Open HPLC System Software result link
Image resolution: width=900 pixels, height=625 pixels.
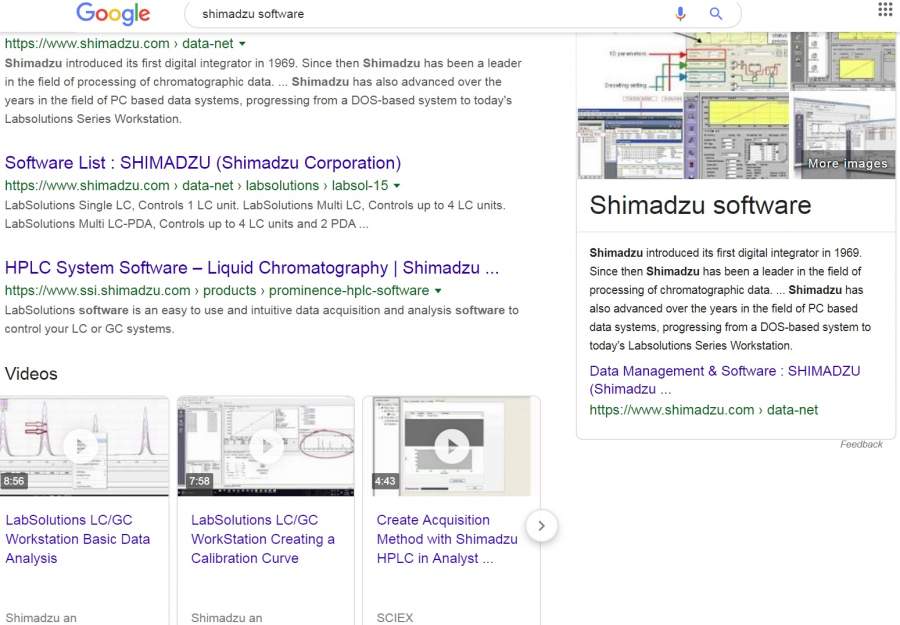tap(252, 268)
